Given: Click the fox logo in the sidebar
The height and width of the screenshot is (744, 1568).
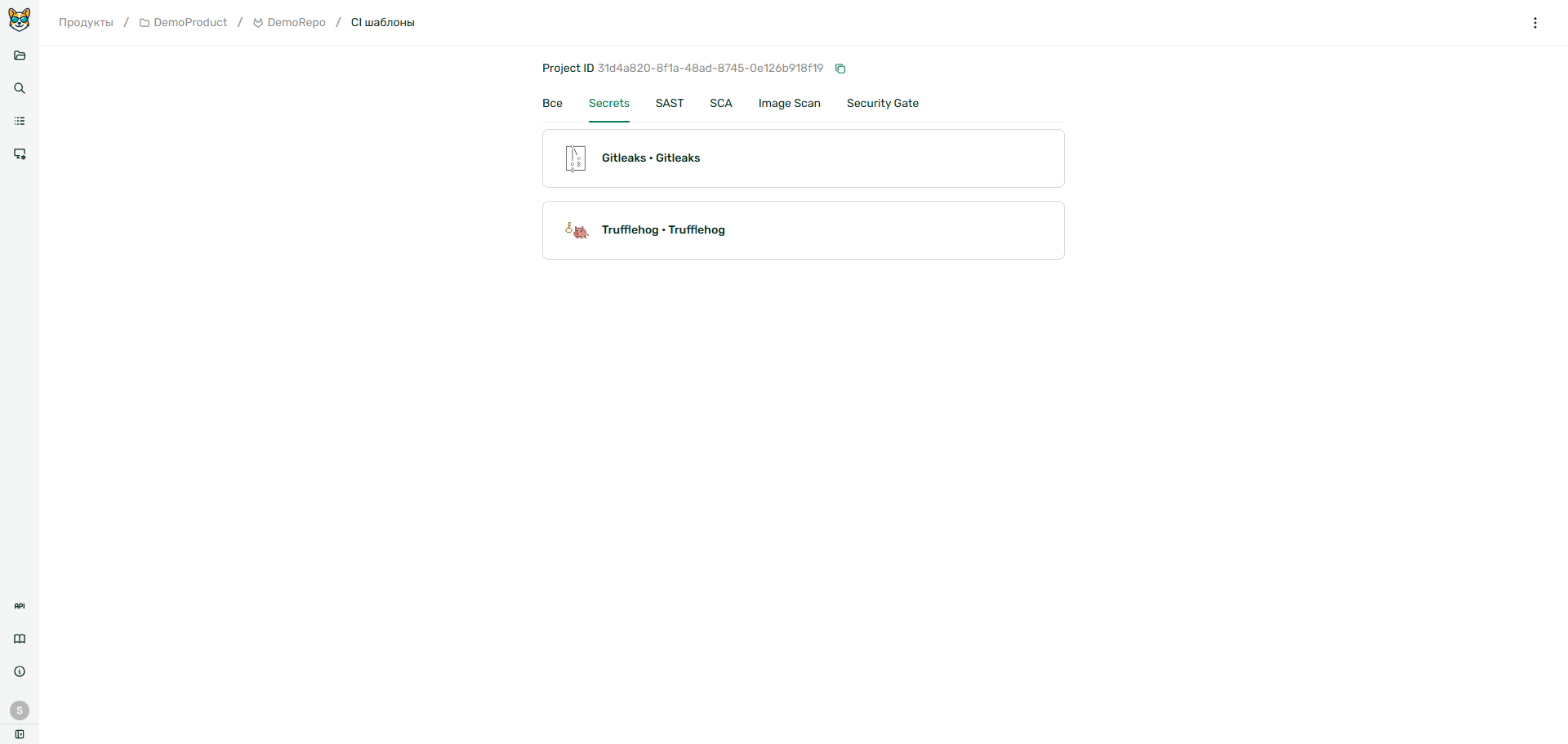Looking at the screenshot, I should [x=20, y=20].
